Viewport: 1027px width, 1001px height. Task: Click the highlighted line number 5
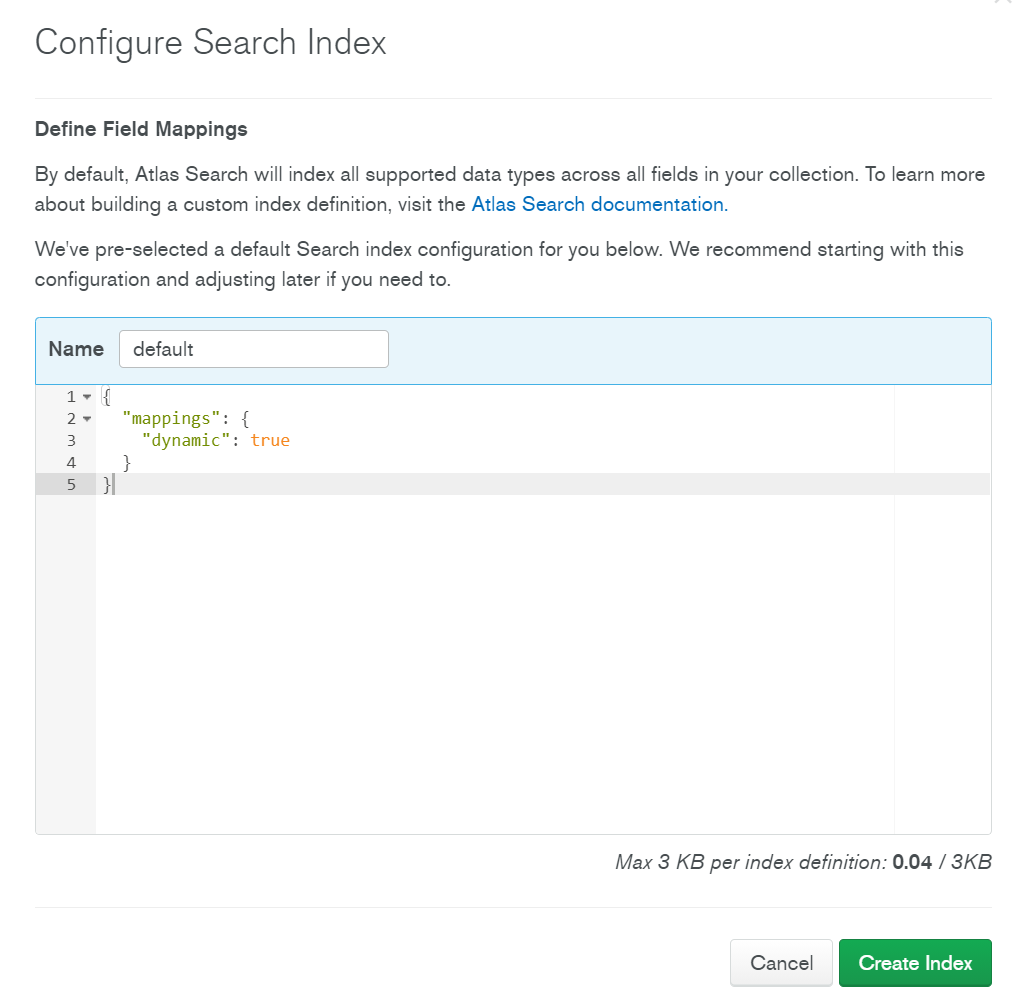click(x=71, y=484)
